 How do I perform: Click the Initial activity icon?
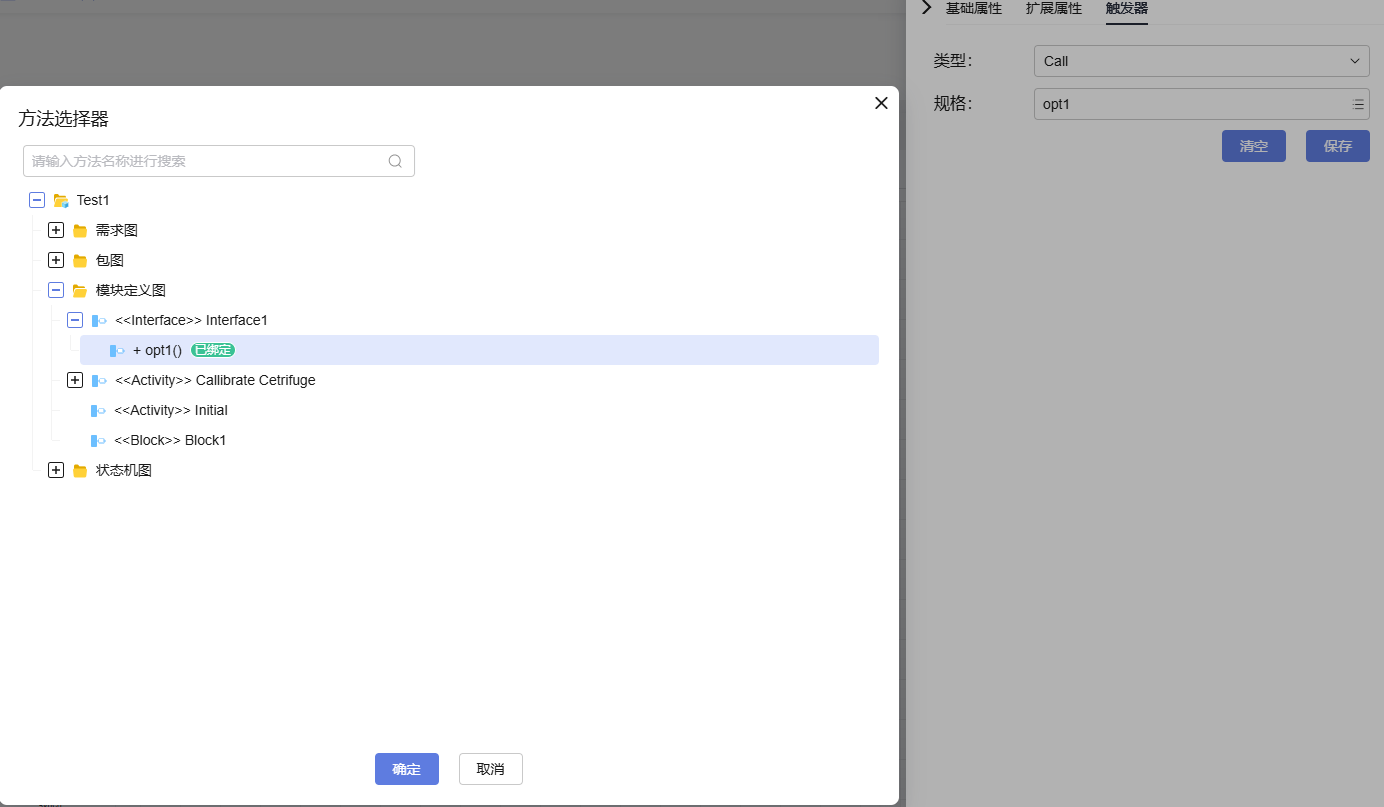[98, 411]
